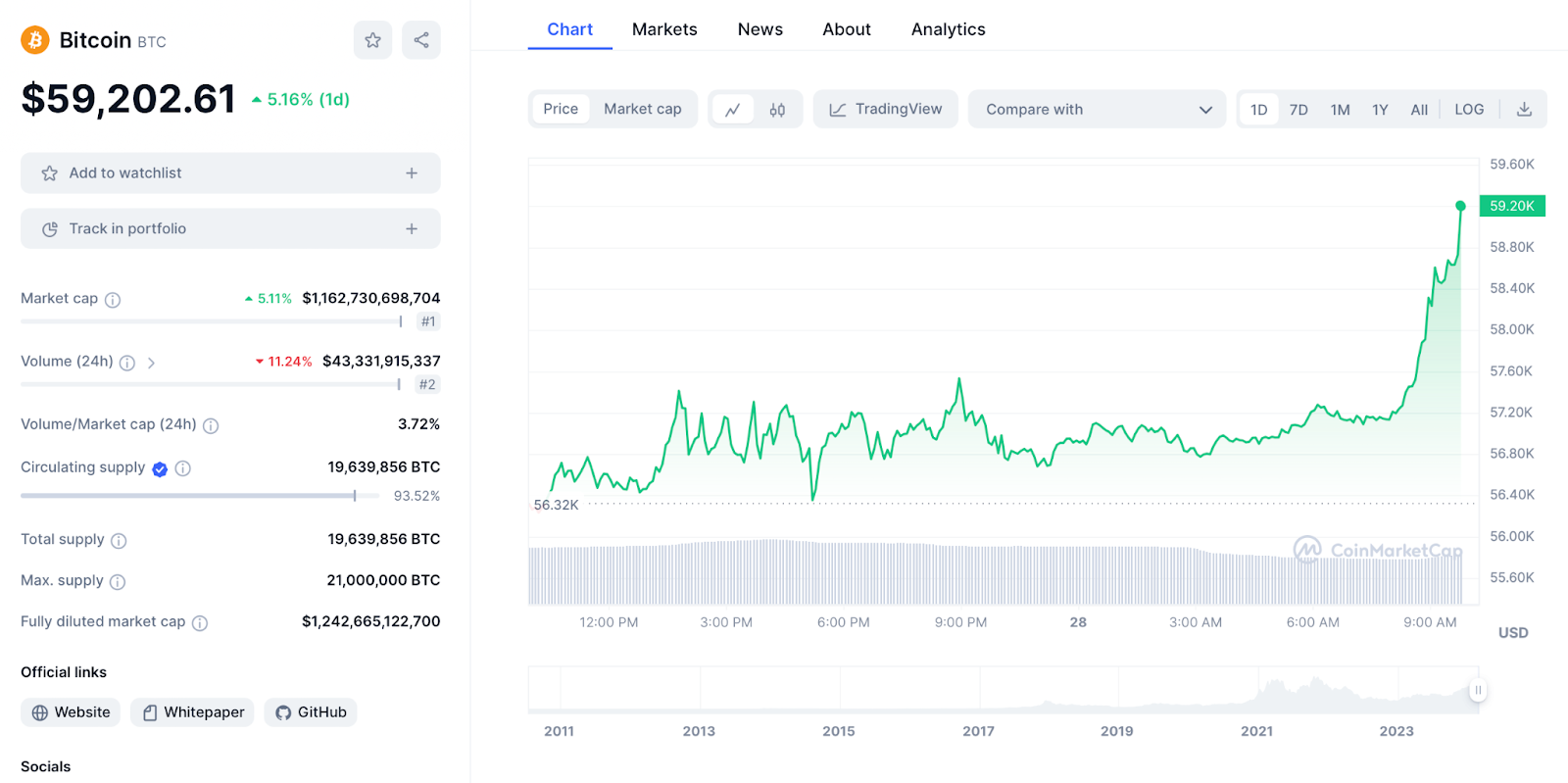Toggle LOG scale on chart
The image size is (1568, 783).
1469,110
